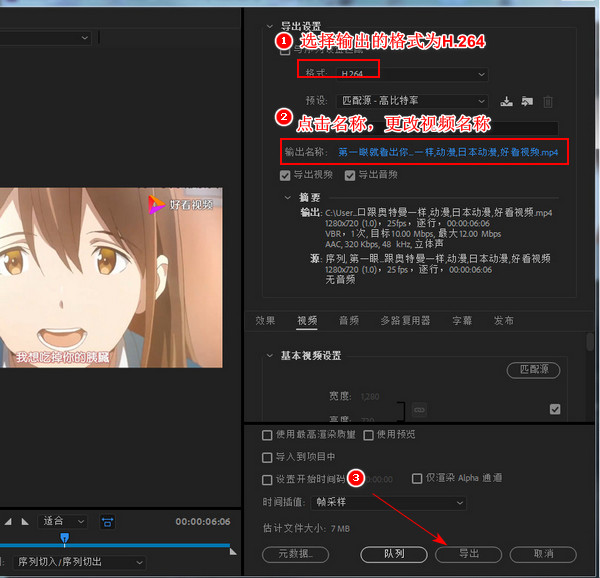
Task: Click the 无音频 text in source summary
Action: pyautogui.click(x=340, y=280)
